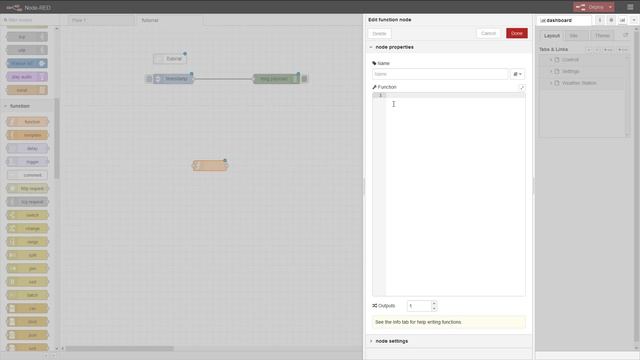Click the Deploy button
Screen dimensions: 640x360
click(x=590, y=7)
